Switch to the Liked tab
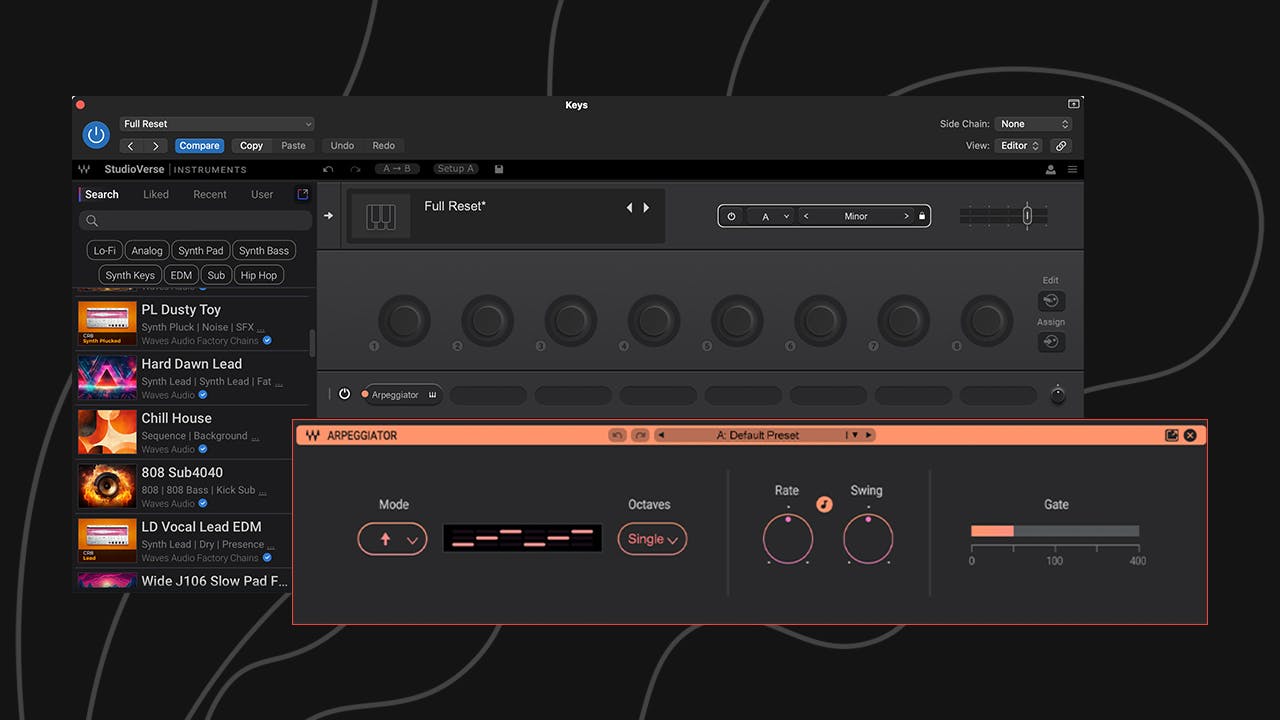1280x720 pixels. pyautogui.click(x=156, y=194)
